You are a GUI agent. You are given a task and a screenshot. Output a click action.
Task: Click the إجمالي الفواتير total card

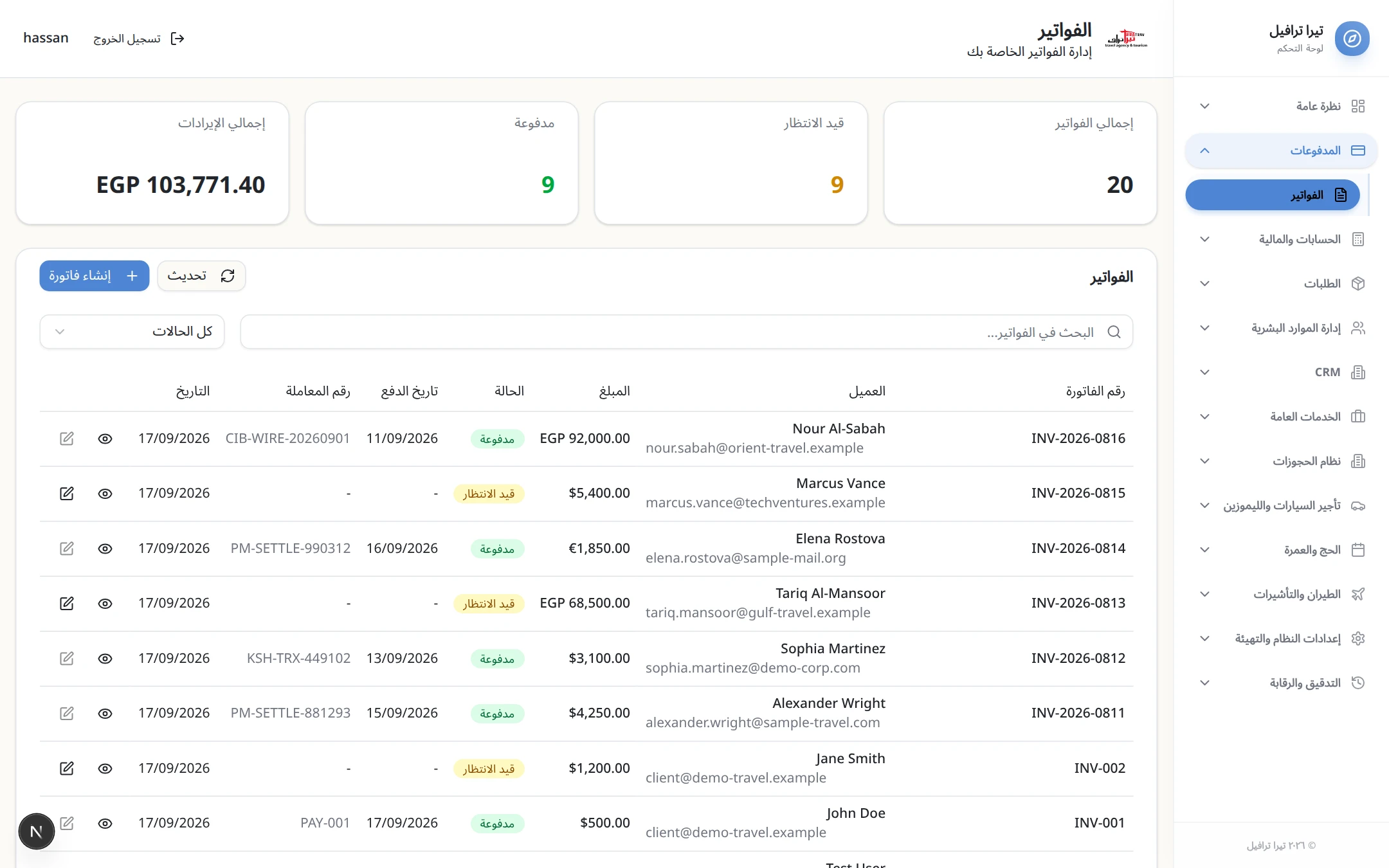(1021, 163)
